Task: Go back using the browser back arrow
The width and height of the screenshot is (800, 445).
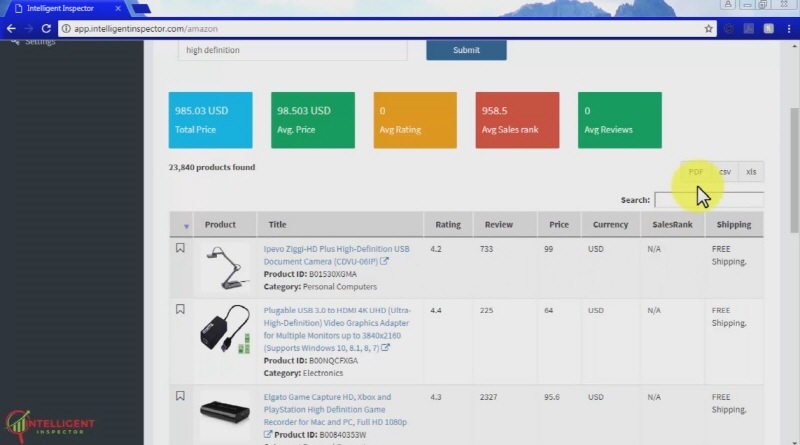Action: click(x=11, y=29)
